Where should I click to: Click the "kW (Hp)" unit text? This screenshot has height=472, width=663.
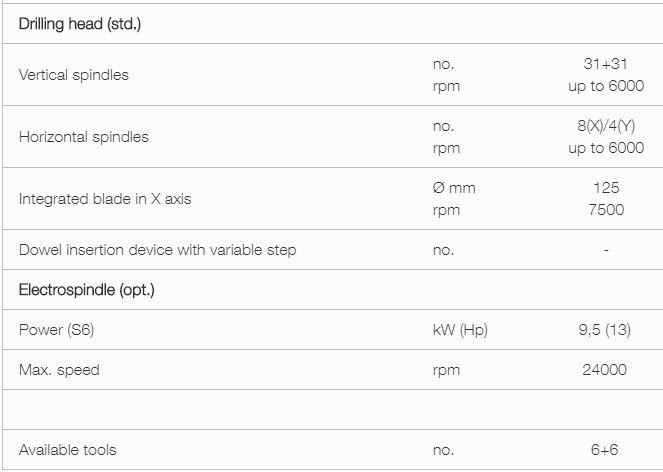click(x=460, y=330)
